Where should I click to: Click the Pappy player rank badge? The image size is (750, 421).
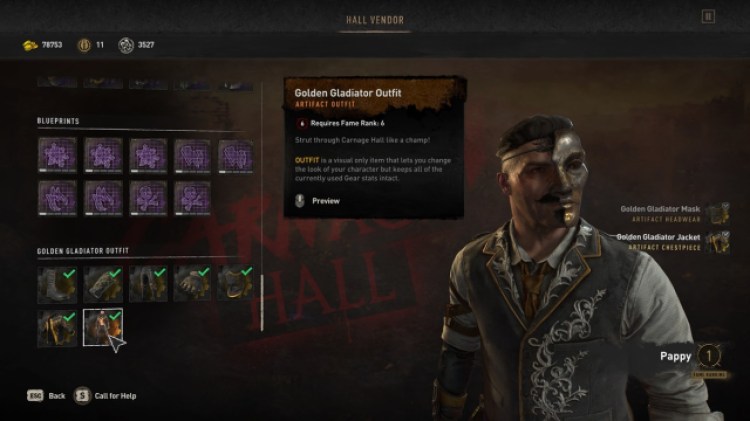(709, 356)
